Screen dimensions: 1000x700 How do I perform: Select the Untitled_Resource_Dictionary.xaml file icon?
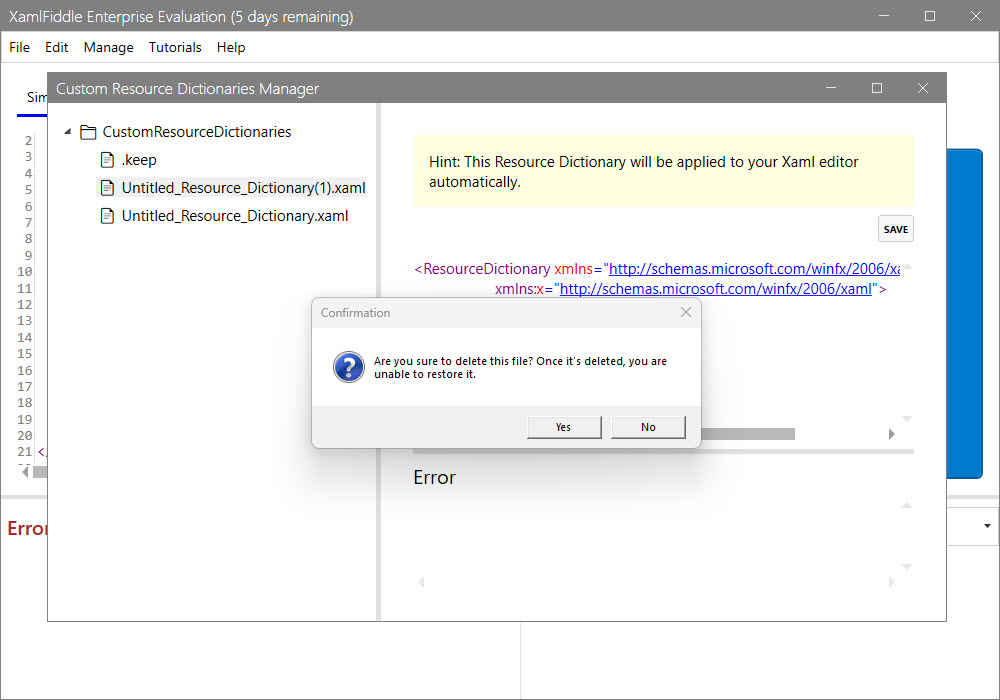click(108, 216)
